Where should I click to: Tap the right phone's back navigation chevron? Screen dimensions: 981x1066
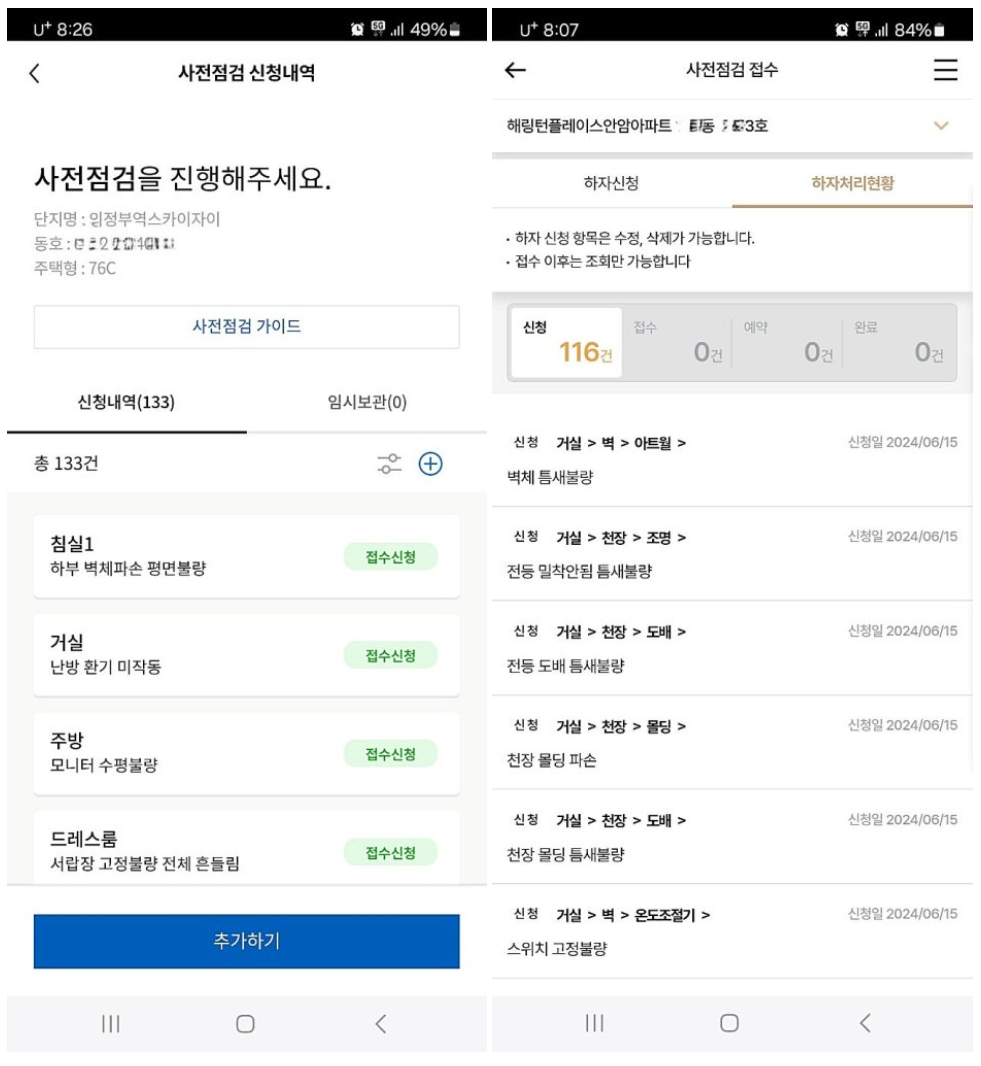[865, 1022]
